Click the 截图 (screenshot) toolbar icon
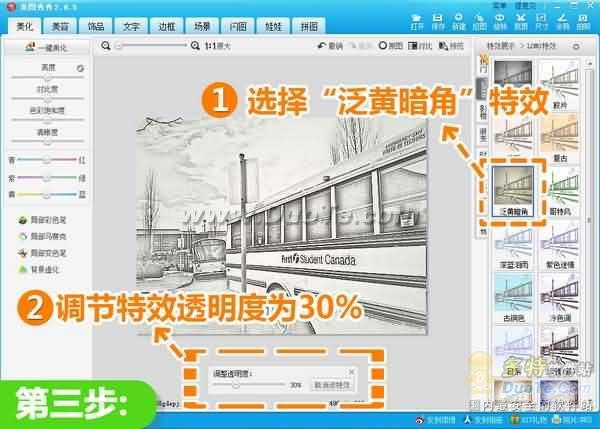The width and height of the screenshot is (600, 429). click(583, 22)
